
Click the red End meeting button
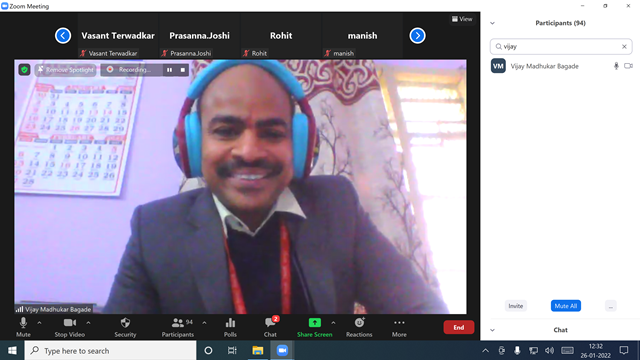coord(458,327)
